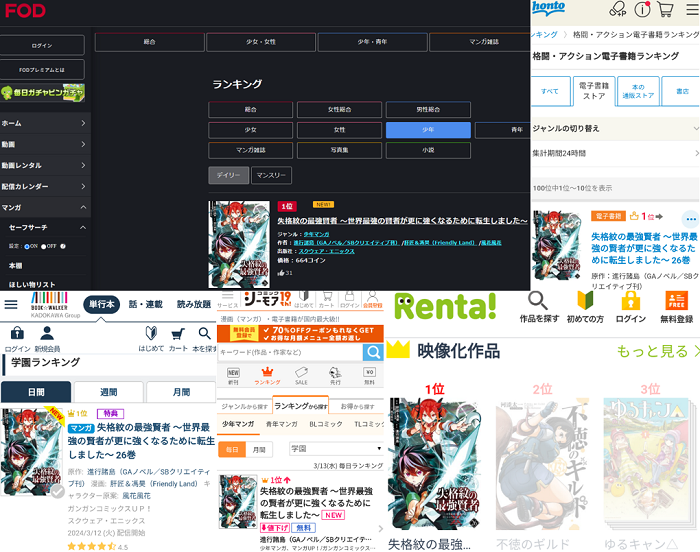This screenshot has height=552, width=700.
Task: Expand FOD 動画レンタル sidebar item
Action: (45, 165)
